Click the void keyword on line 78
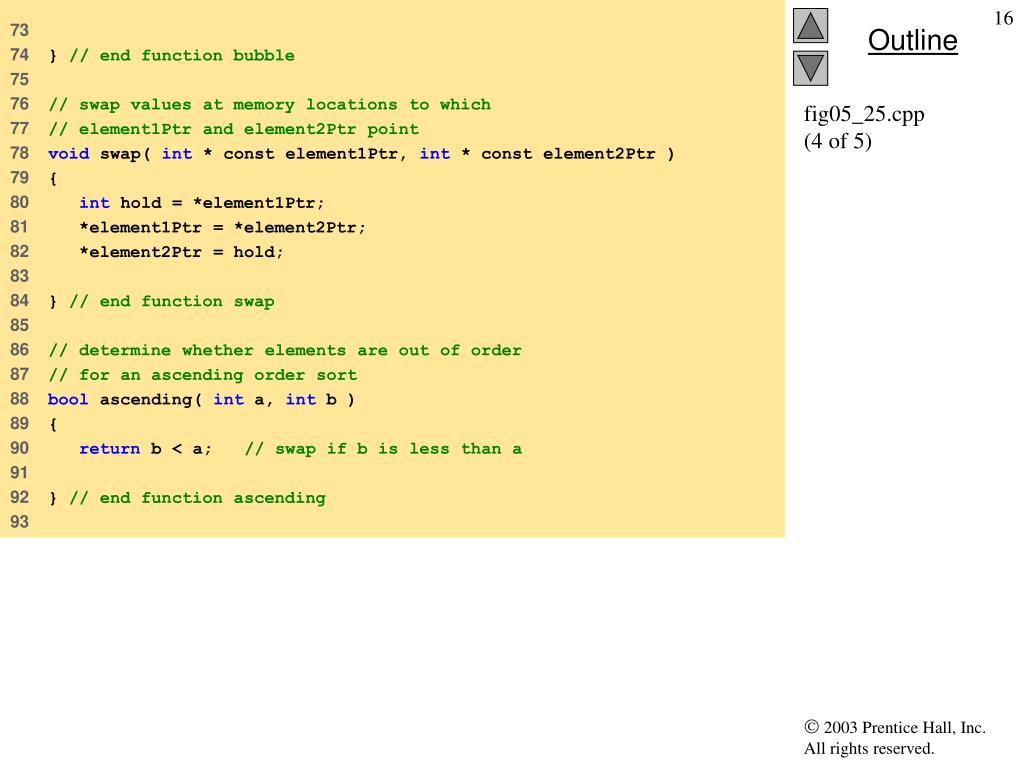 [x=69, y=154]
